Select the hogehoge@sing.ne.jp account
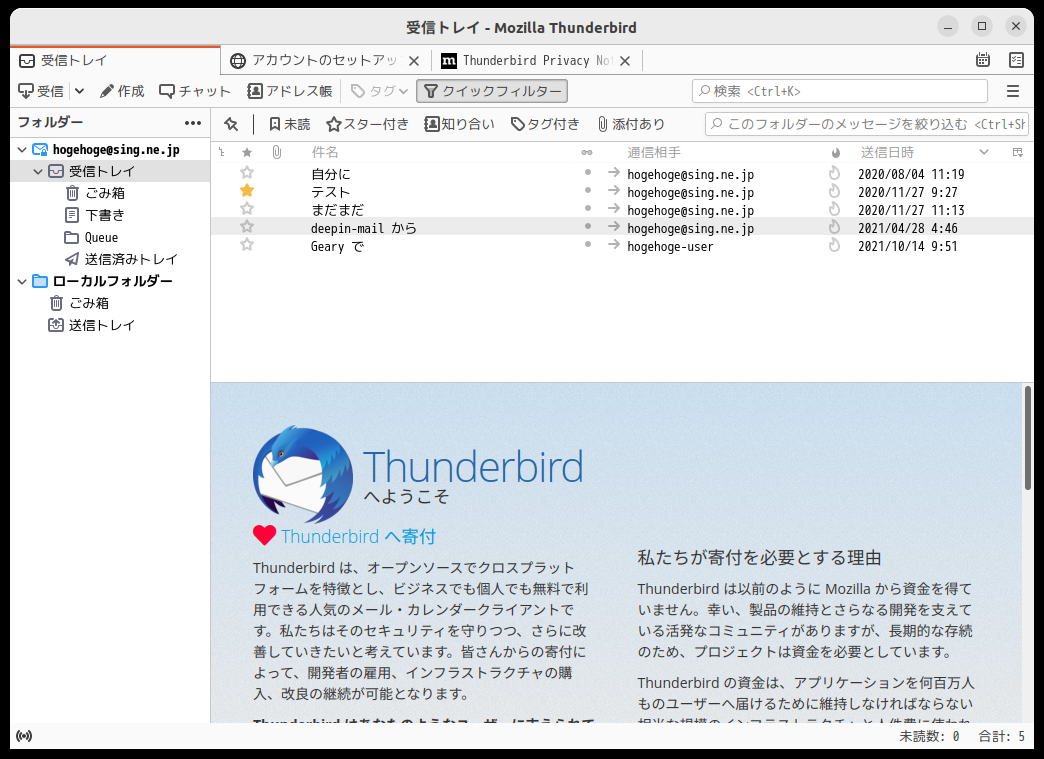Viewport: 1044px width, 759px height. pos(116,150)
